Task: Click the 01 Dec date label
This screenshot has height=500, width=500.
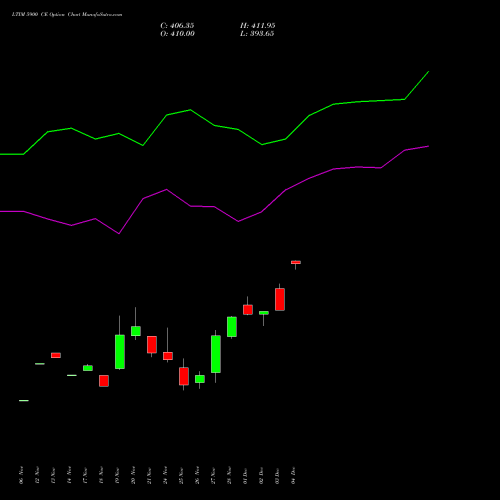Action: [245, 475]
